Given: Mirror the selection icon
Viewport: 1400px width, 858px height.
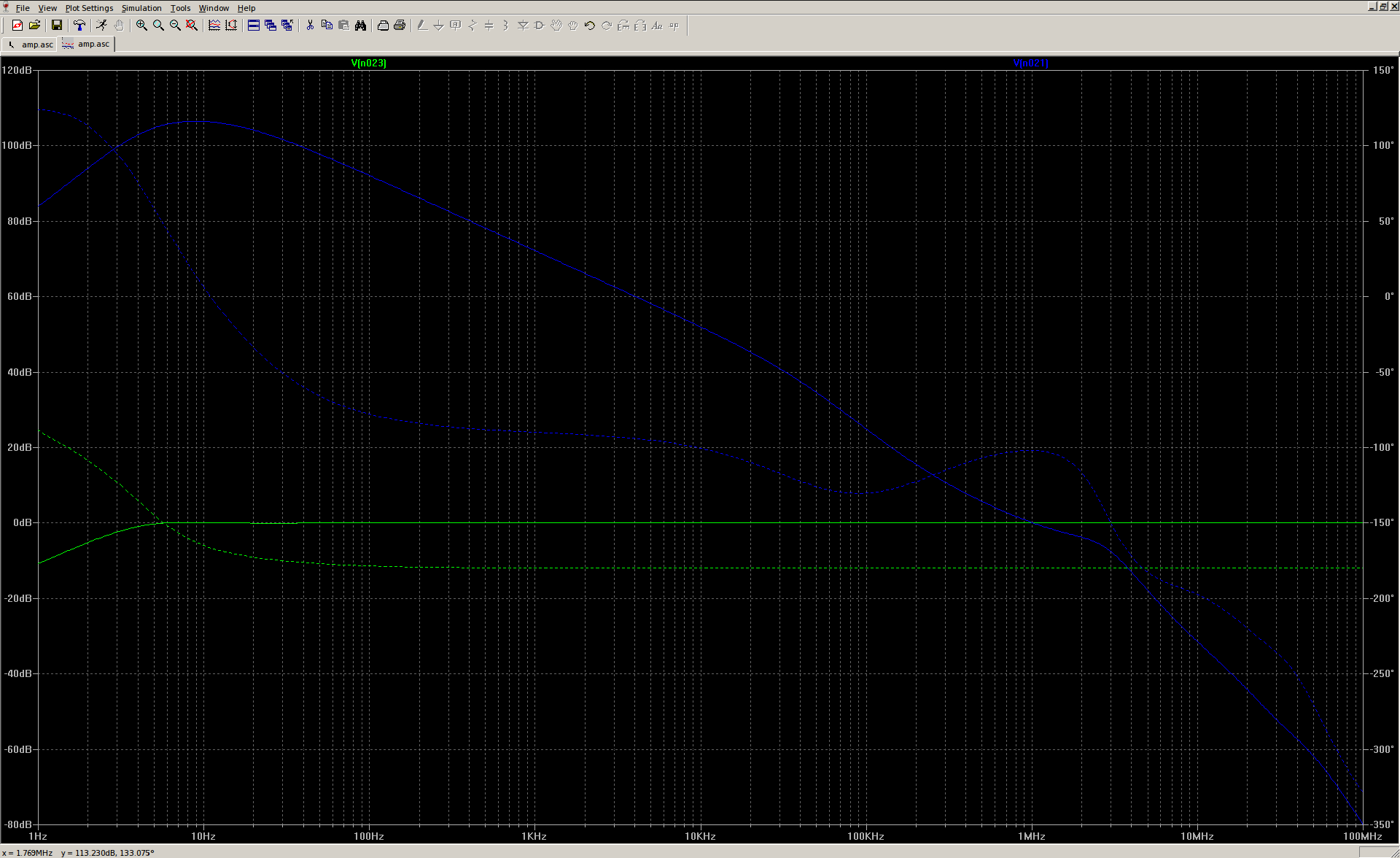Looking at the screenshot, I should tap(640, 26).
